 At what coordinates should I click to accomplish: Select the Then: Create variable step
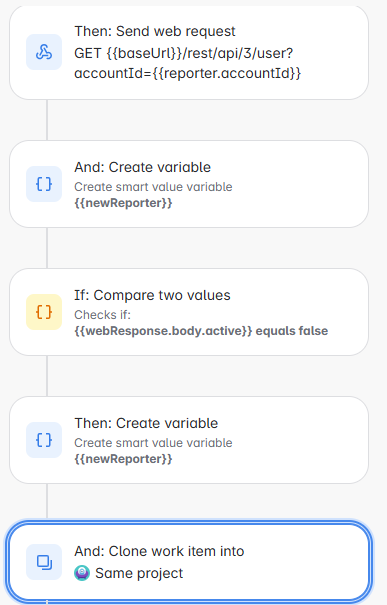click(x=189, y=440)
